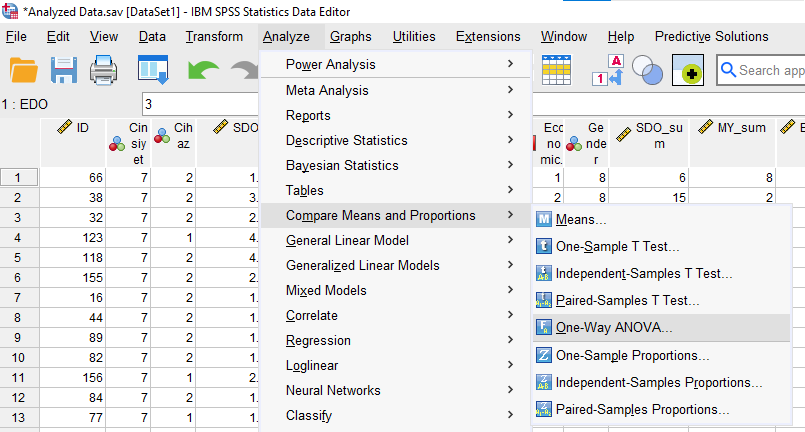Viewport: 805px width, 432px height.
Task: Click the overlapping circles toolbar icon
Action: point(648,71)
